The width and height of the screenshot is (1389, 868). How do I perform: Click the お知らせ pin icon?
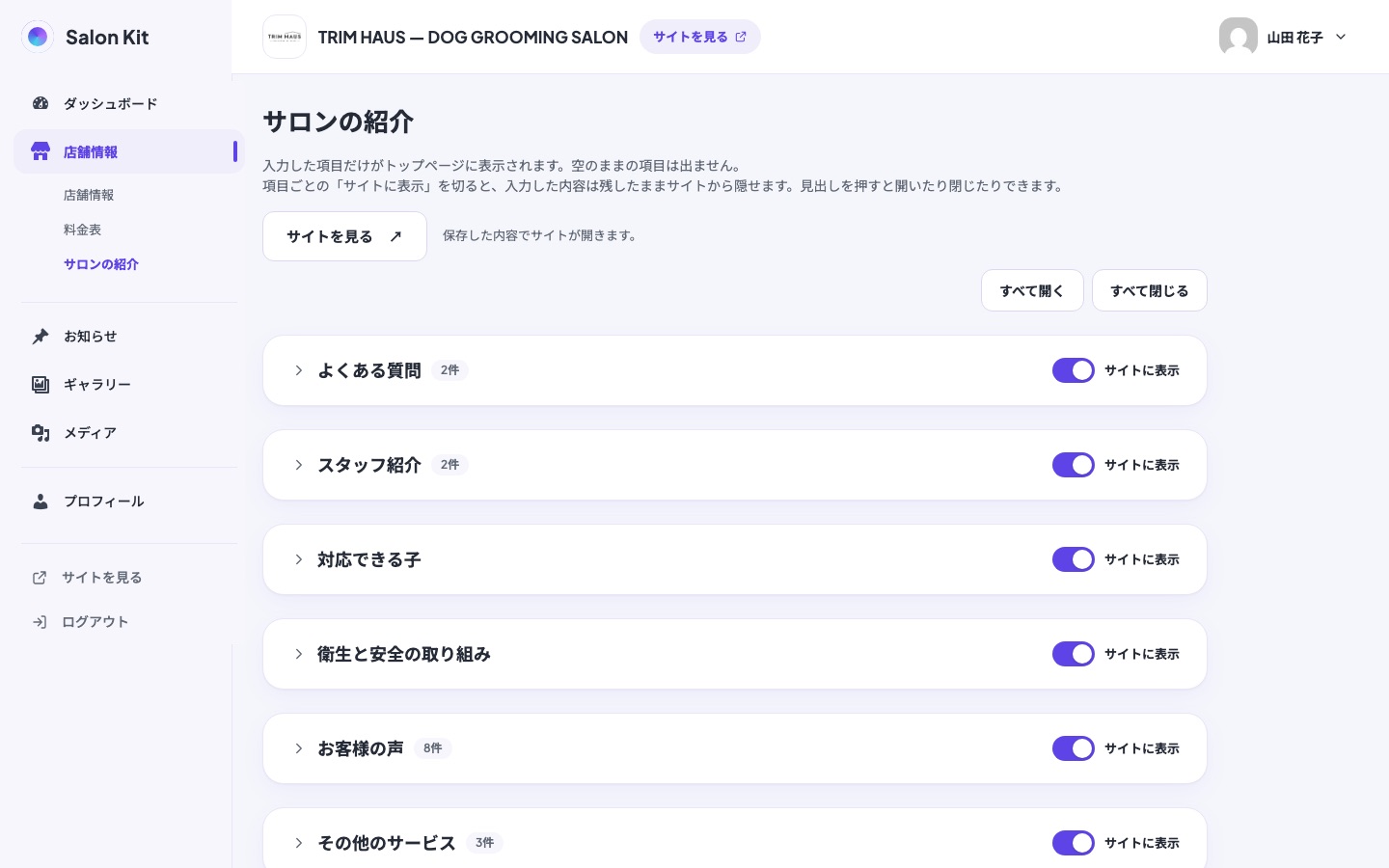41,336
